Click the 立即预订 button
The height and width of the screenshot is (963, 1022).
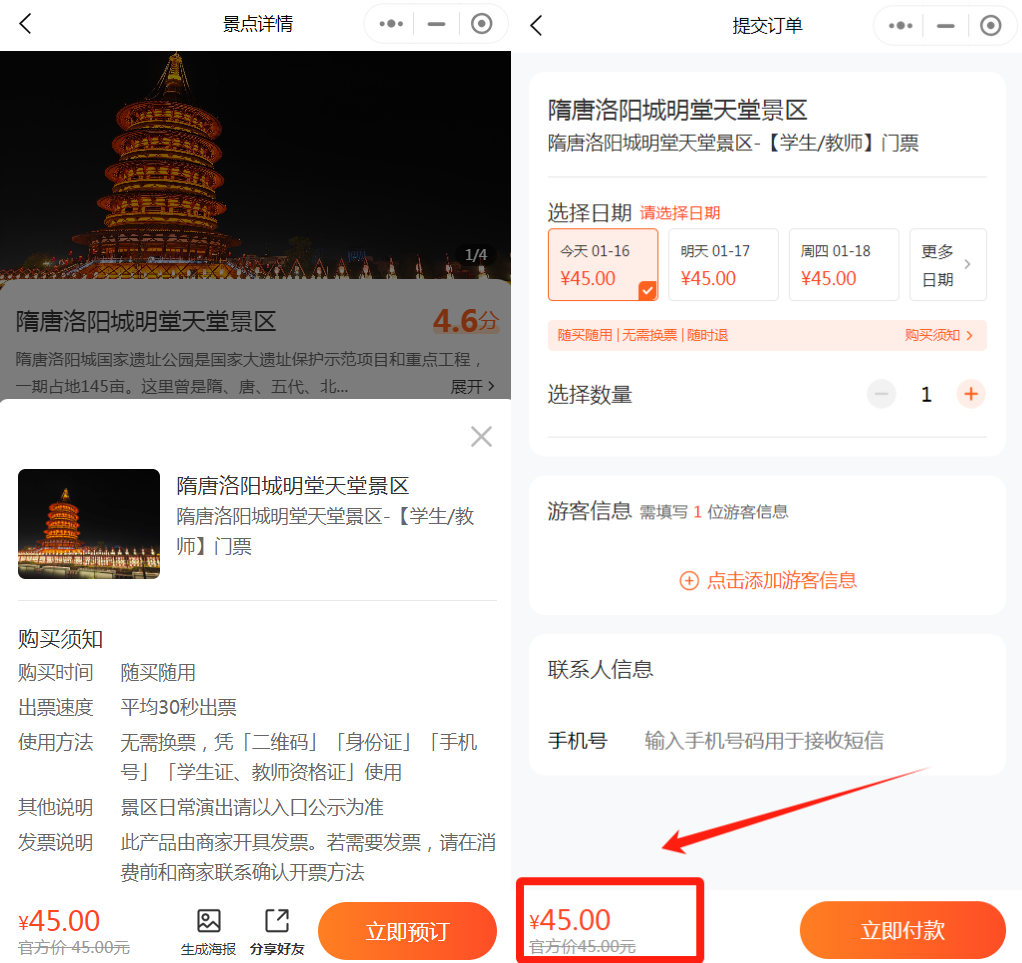pyautogui.click(x=407, y=931)
